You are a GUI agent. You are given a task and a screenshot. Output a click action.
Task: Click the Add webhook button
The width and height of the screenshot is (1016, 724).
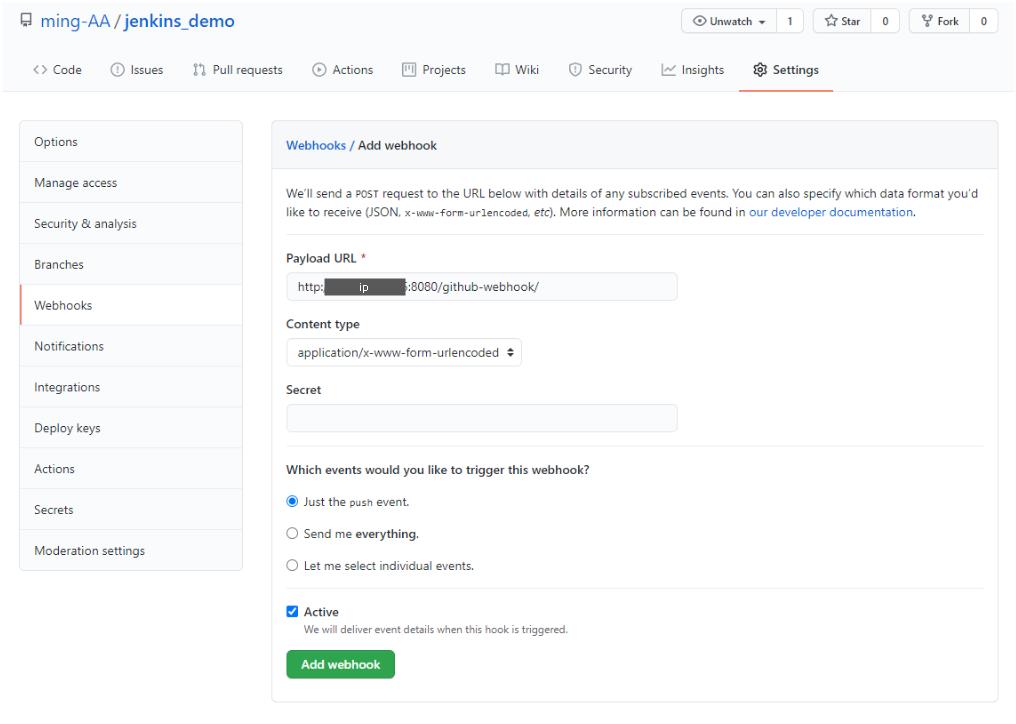pos(340,664)
